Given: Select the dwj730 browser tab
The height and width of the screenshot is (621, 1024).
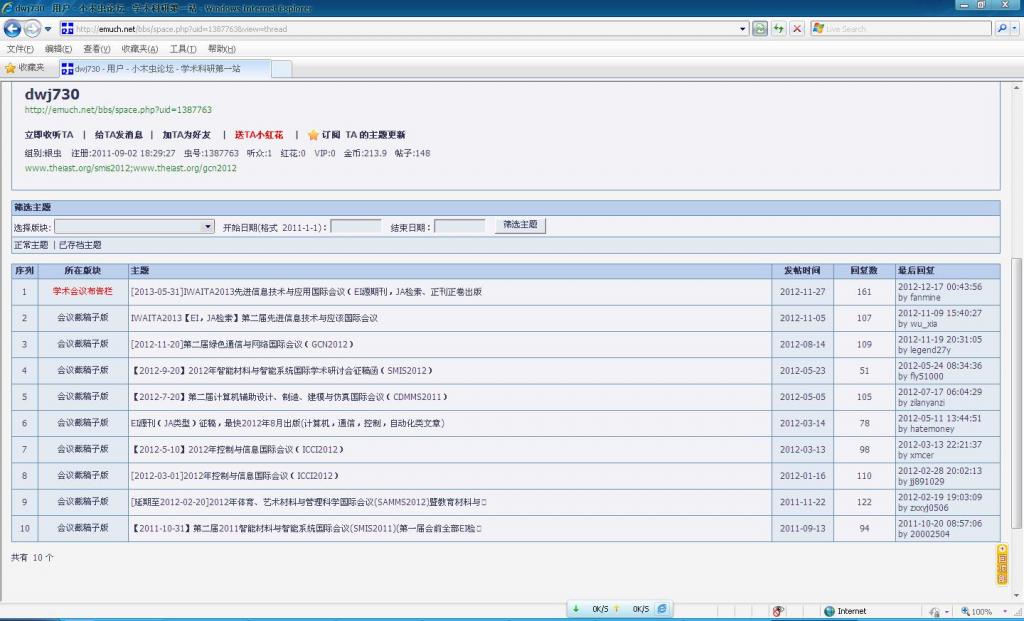Looking at the screenshot, I should (165, 69).
